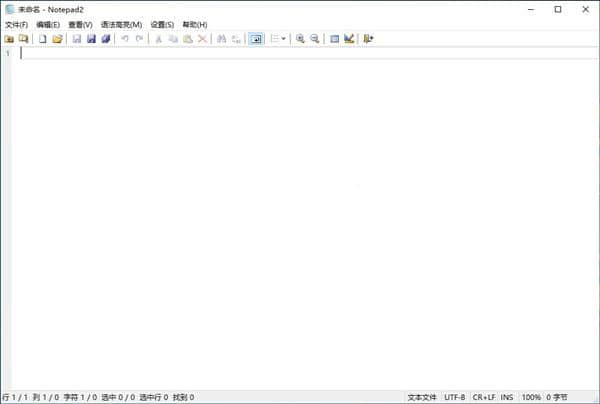
Task: Open the 文件(F) menu
Action: (x=16, y=25)
